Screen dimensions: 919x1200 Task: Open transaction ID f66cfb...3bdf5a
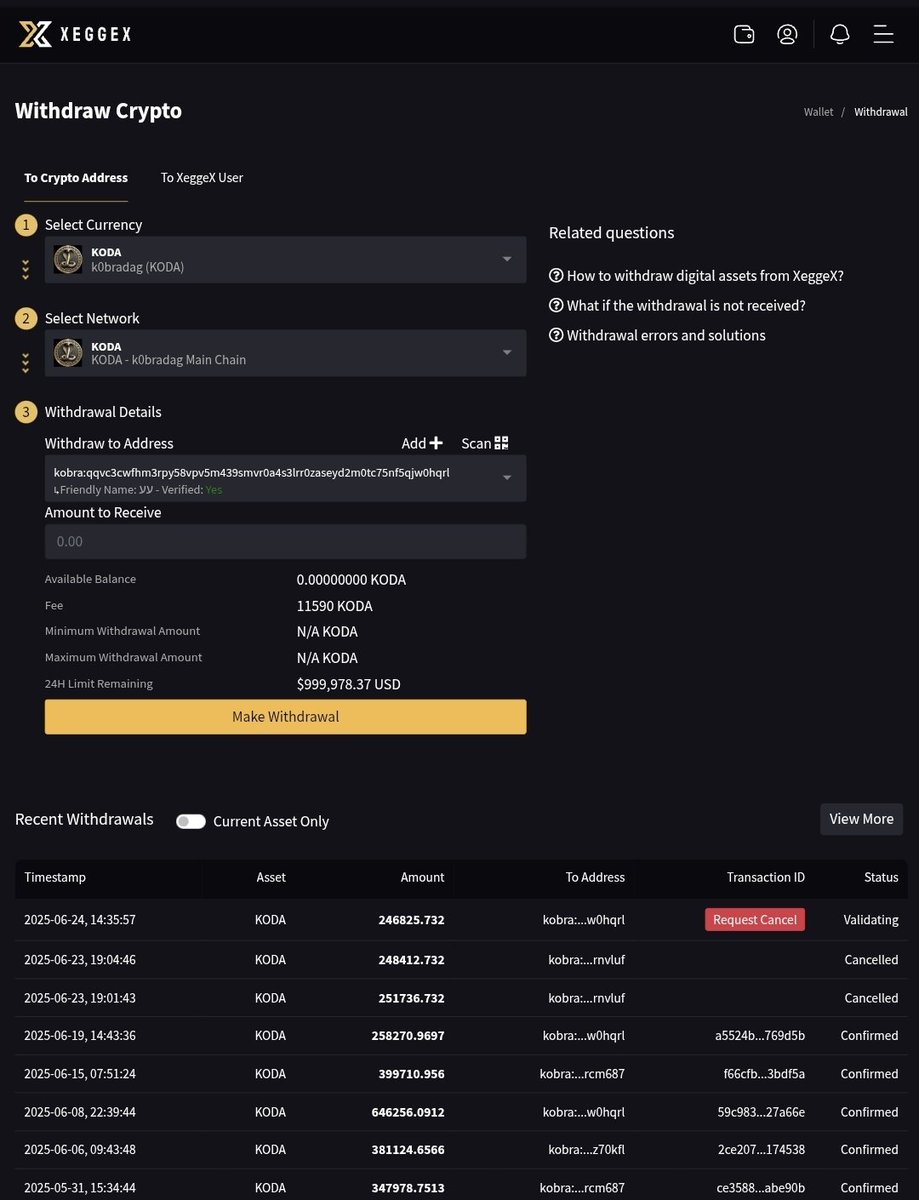click(764, 1074)
